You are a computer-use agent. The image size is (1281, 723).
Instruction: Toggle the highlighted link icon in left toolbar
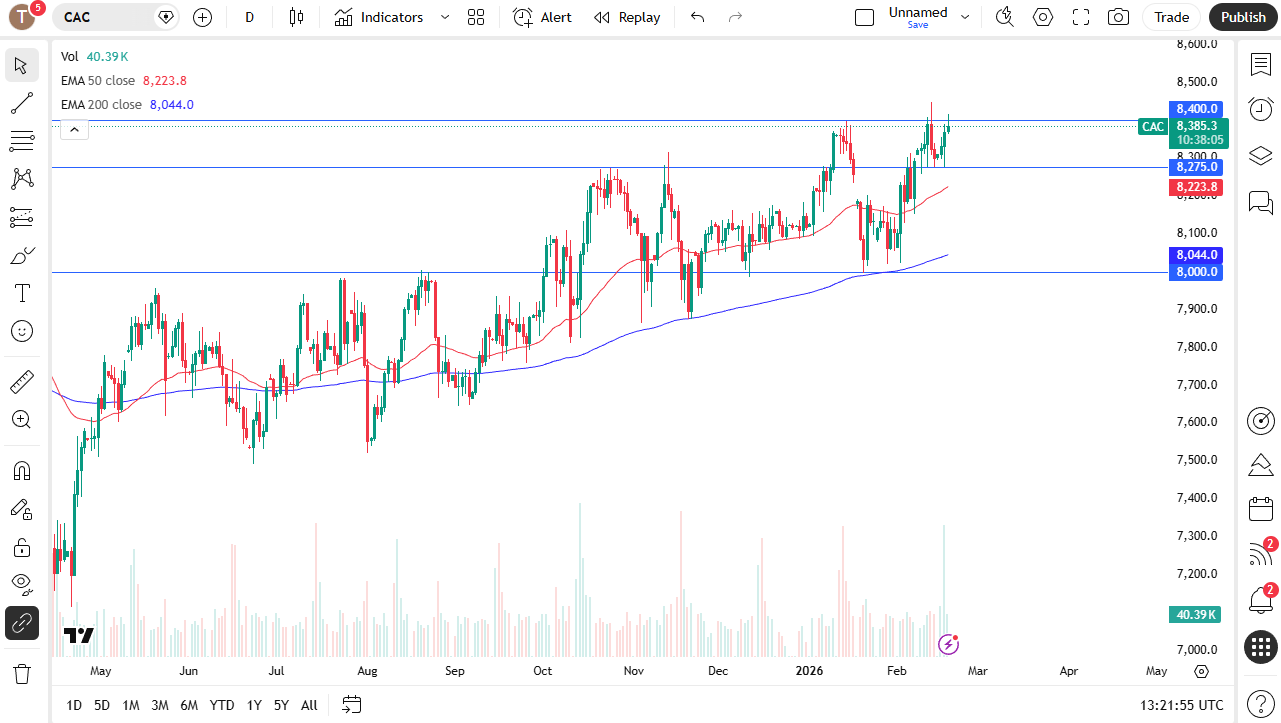coord(21,623)
